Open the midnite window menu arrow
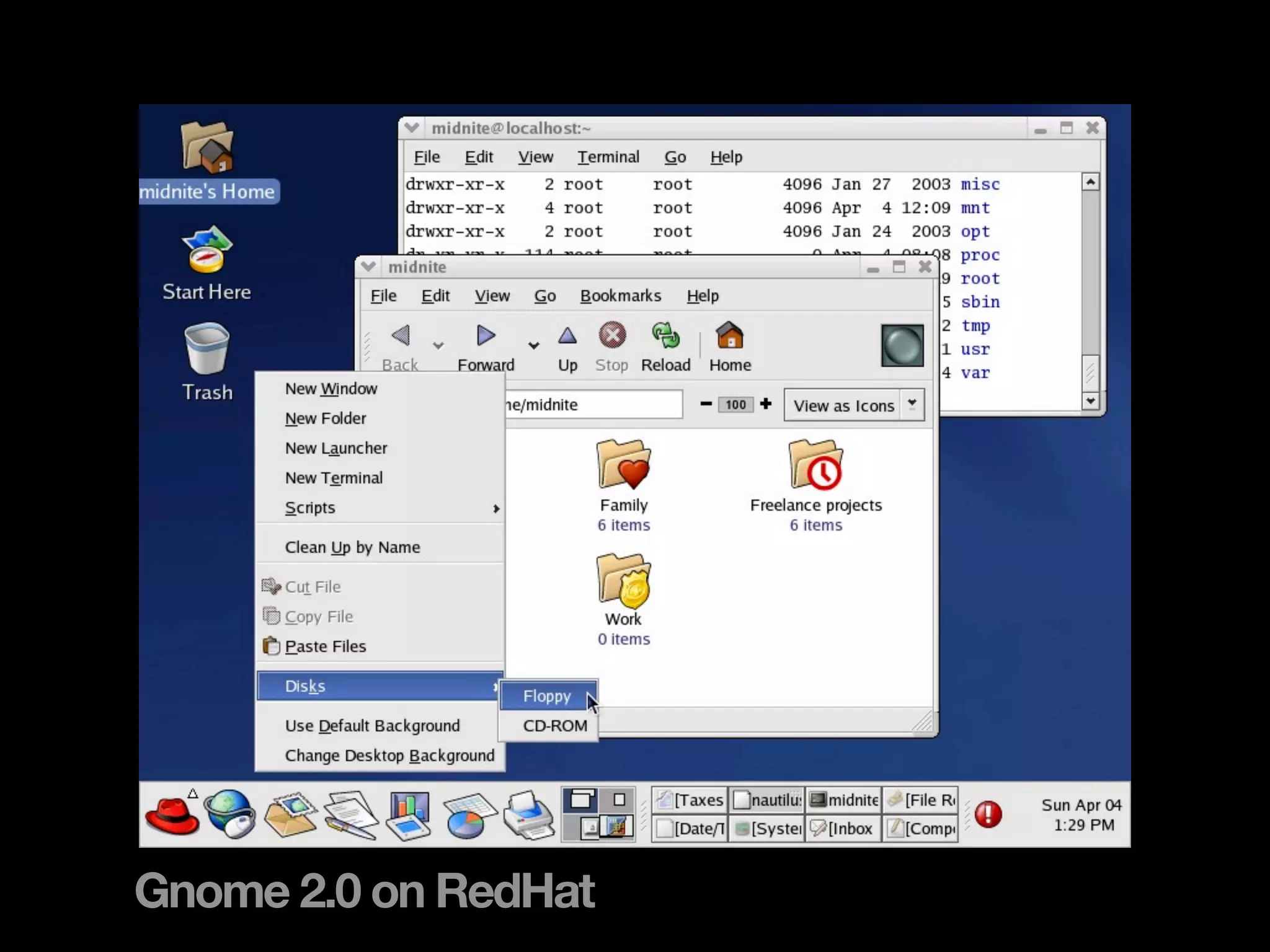1270x952 pixels. click(x=368, y=267)
